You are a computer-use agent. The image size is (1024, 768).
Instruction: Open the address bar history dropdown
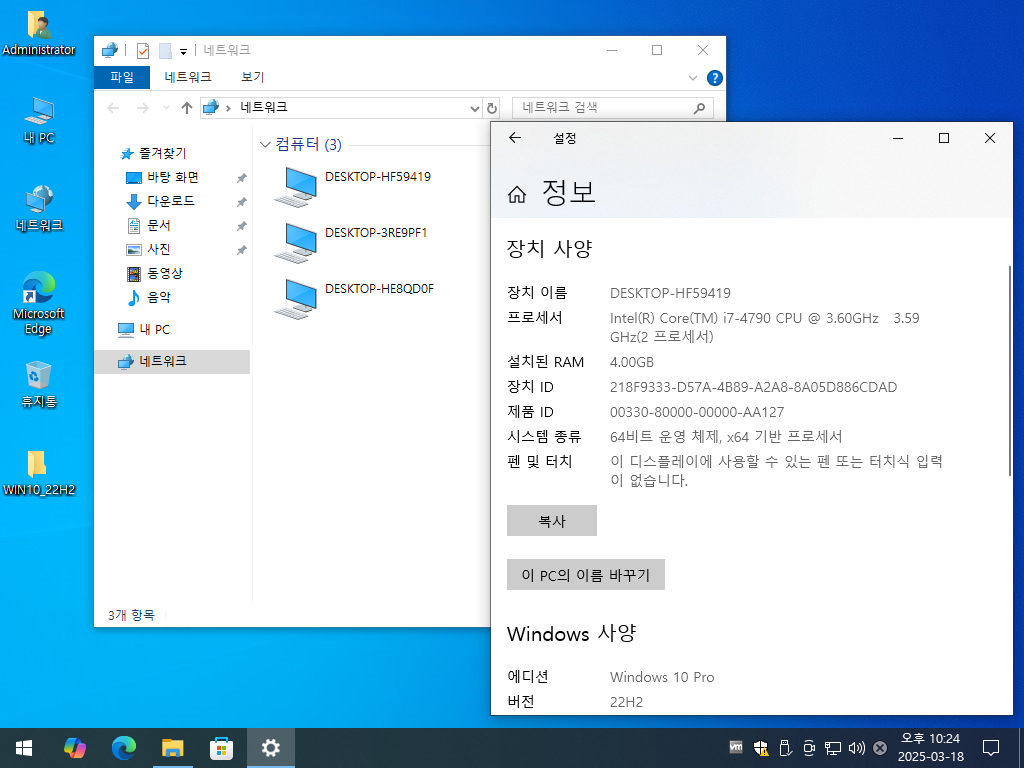point(475,108)
